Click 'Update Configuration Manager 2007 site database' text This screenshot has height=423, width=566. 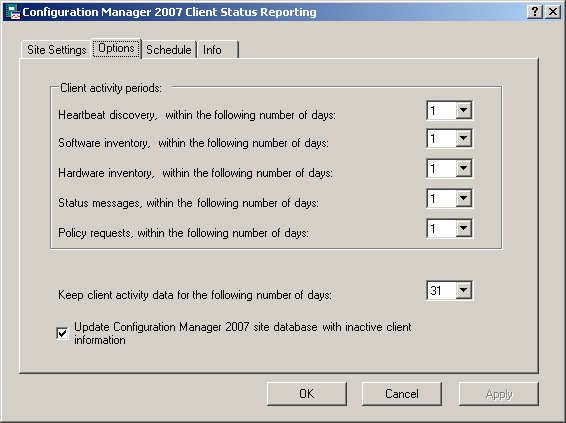pyautogui.click(x=243, y=333)
